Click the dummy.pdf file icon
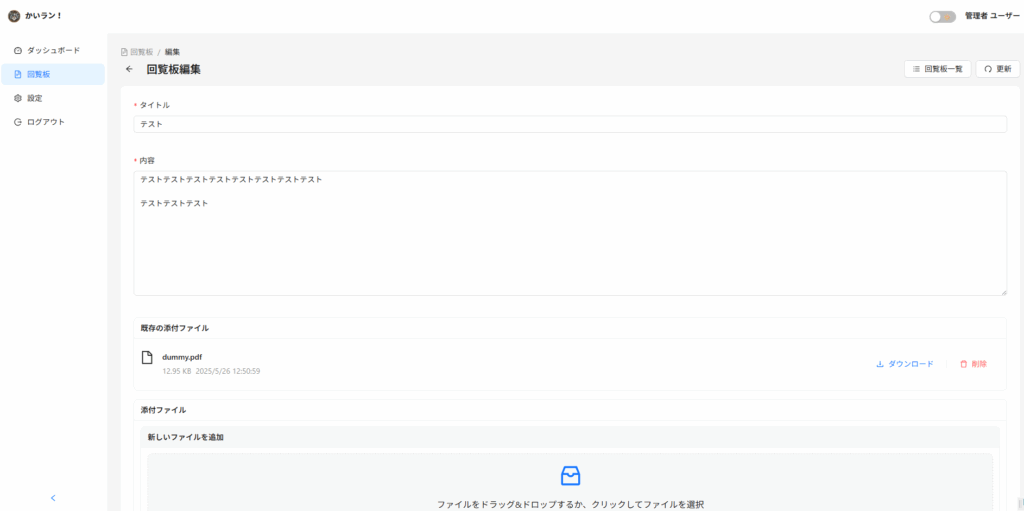 [x=148, y=358]
